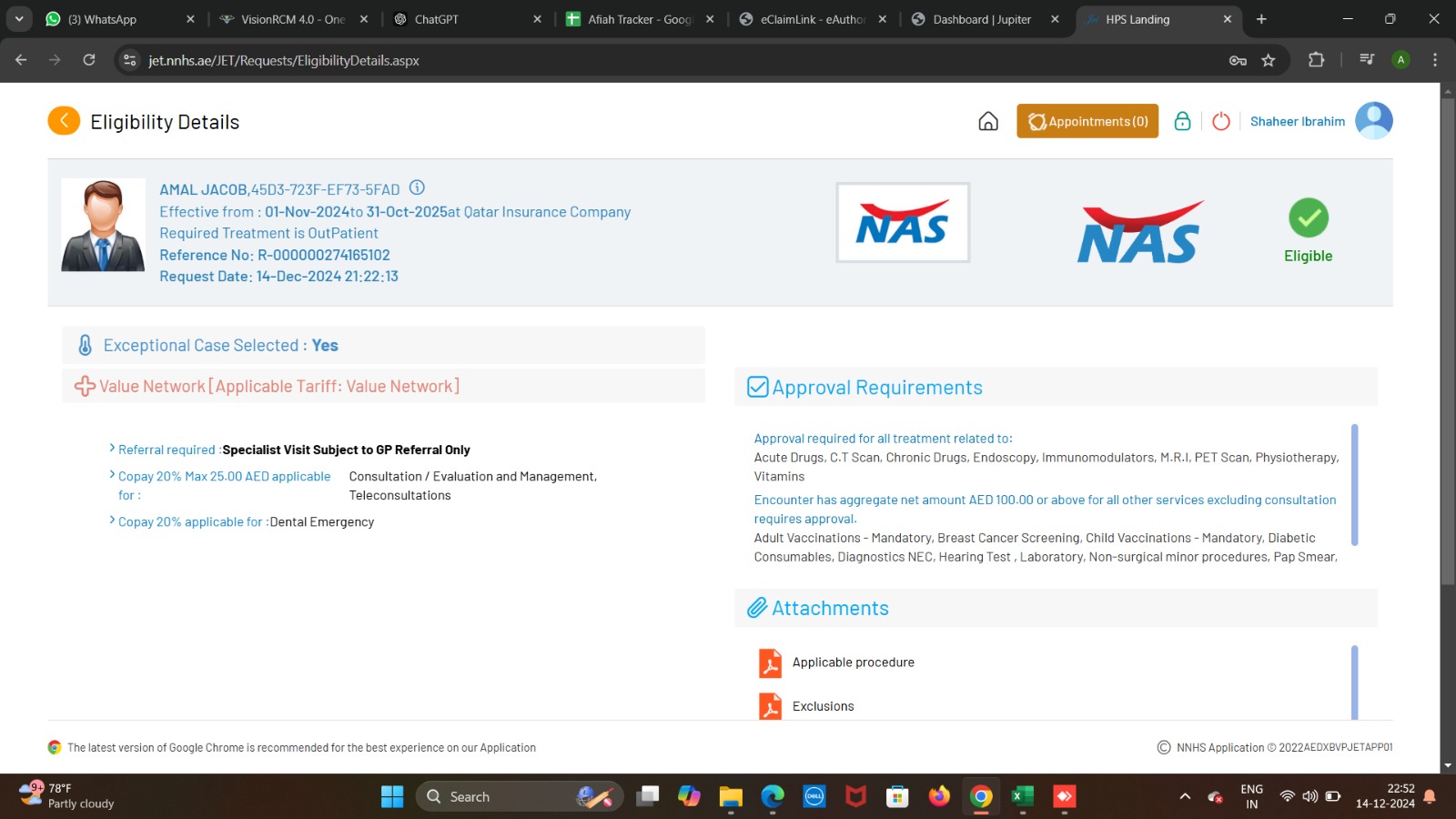Open the Exclusions attachment link
The height and width of the screenshot is (819, 1456).
pos(824,706)
